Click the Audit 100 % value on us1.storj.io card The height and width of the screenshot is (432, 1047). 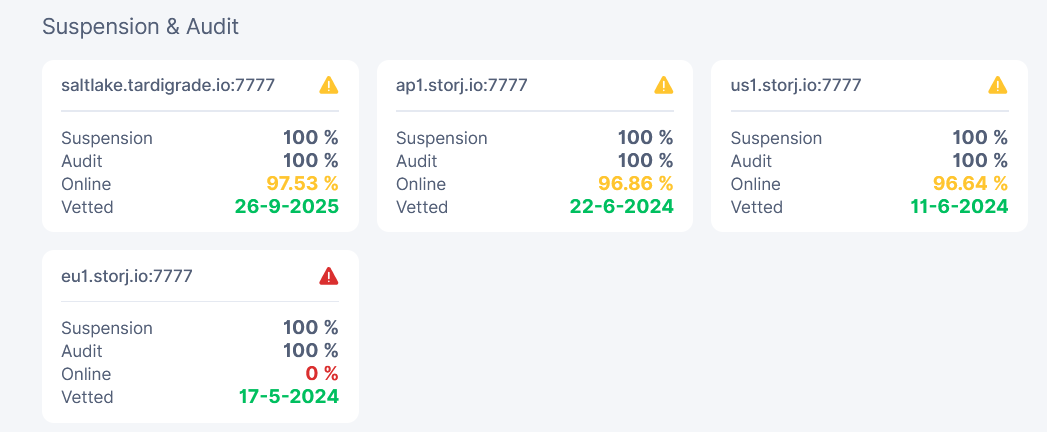[980, 161]
